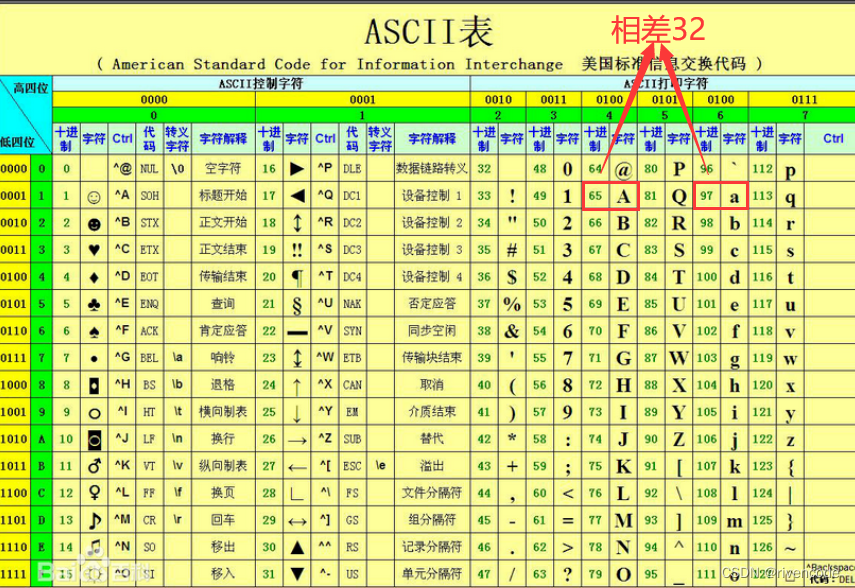
Task: Click the "\n" escape character cell
Action: [177, 439]
